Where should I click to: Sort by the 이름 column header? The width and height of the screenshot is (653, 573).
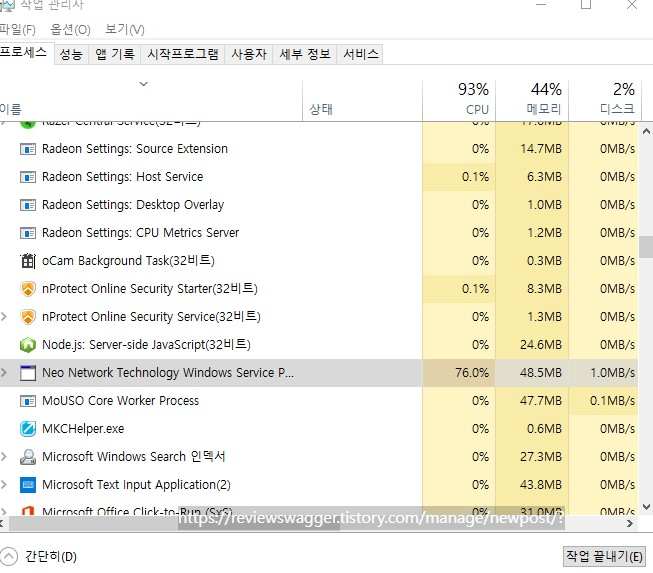click(x=151, y=100)
